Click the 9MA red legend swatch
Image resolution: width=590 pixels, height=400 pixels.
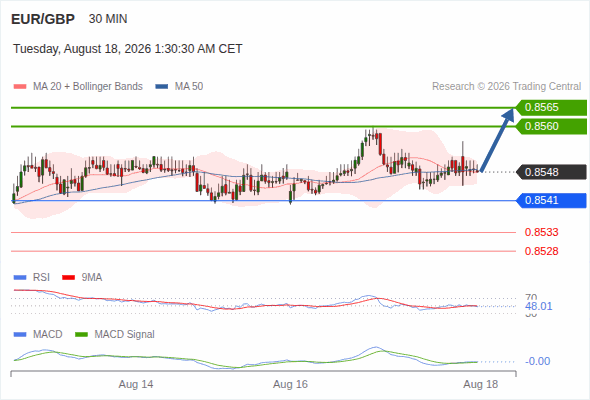(68, 278)
